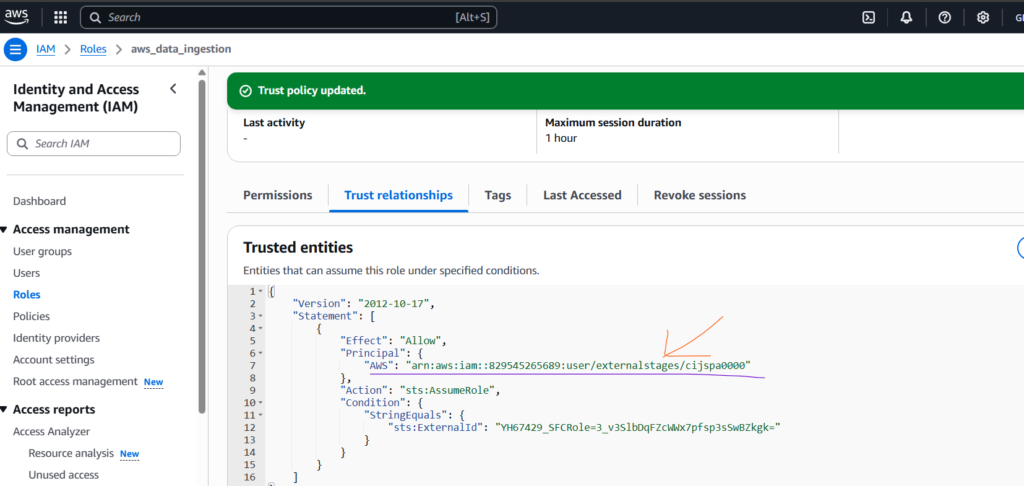Open the notifications bell

[906, 18]
